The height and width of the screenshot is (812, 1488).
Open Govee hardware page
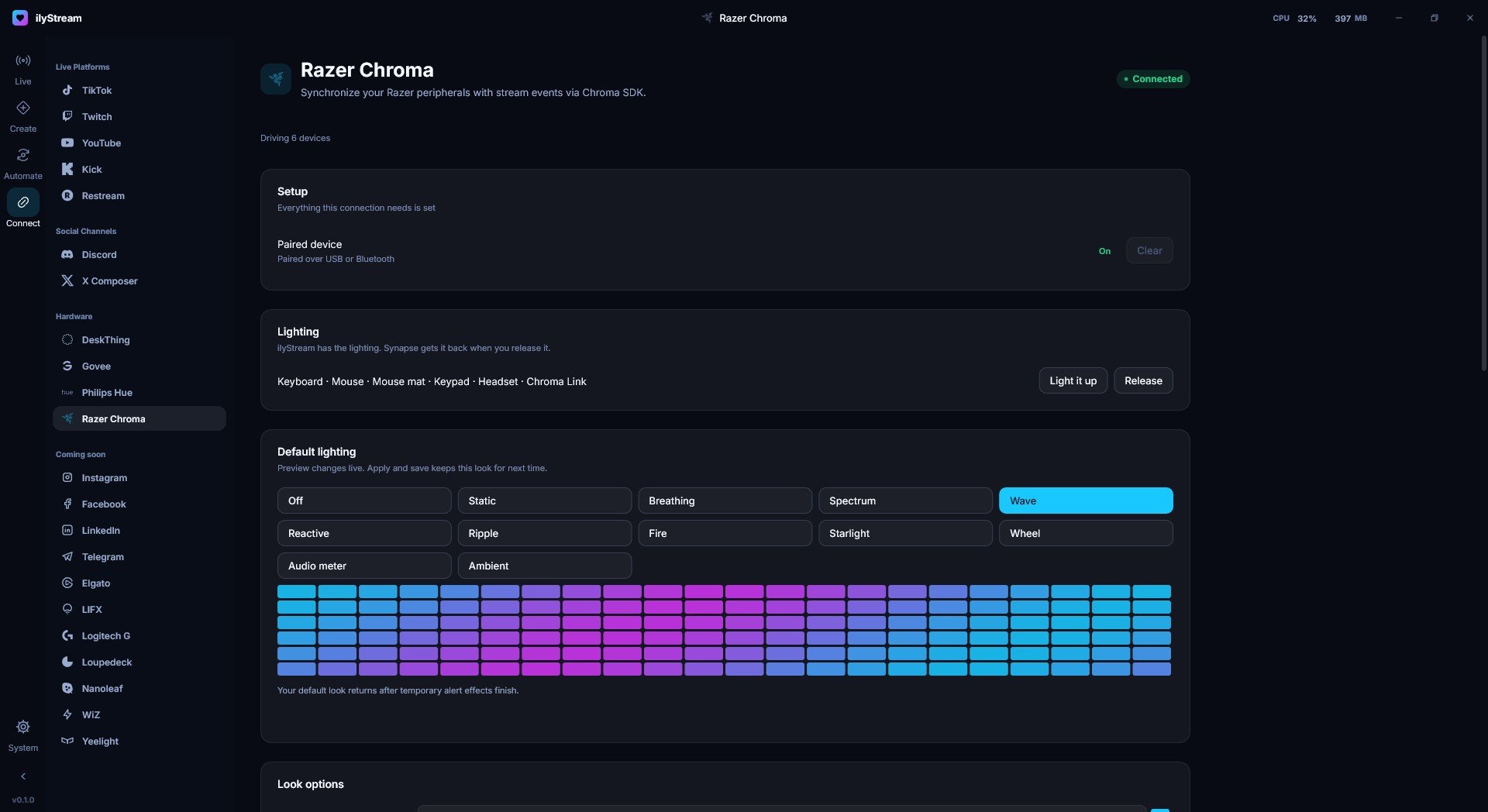tap(139, 366)
